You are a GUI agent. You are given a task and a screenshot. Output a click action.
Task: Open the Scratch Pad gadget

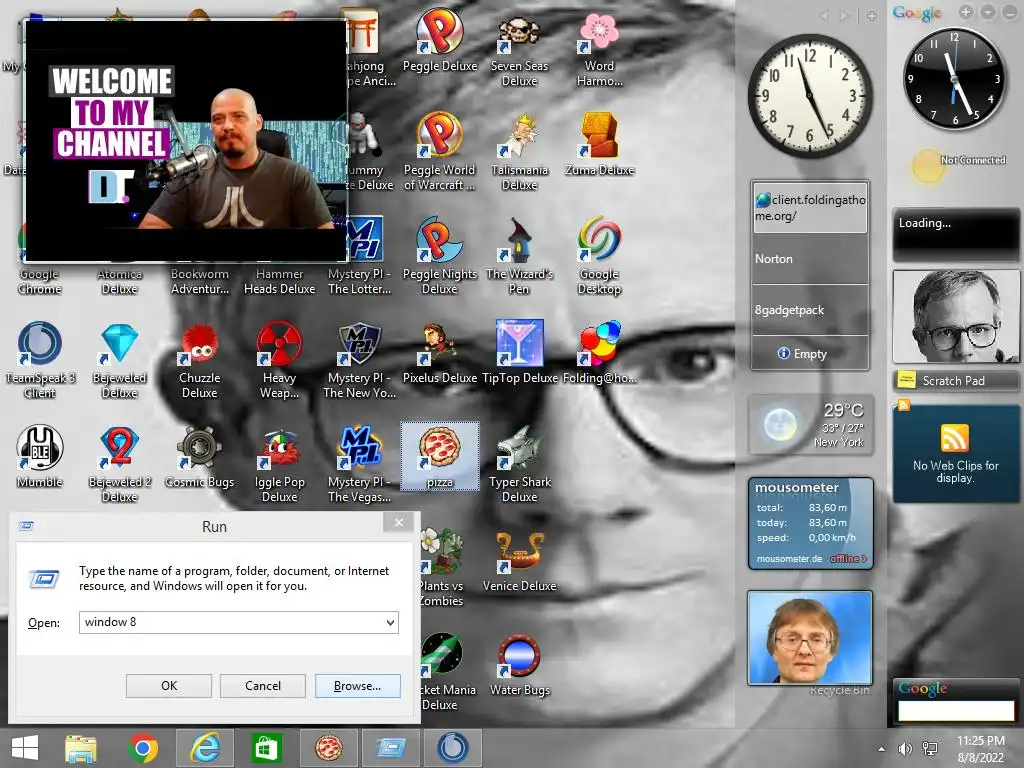[x=955, y=381]
